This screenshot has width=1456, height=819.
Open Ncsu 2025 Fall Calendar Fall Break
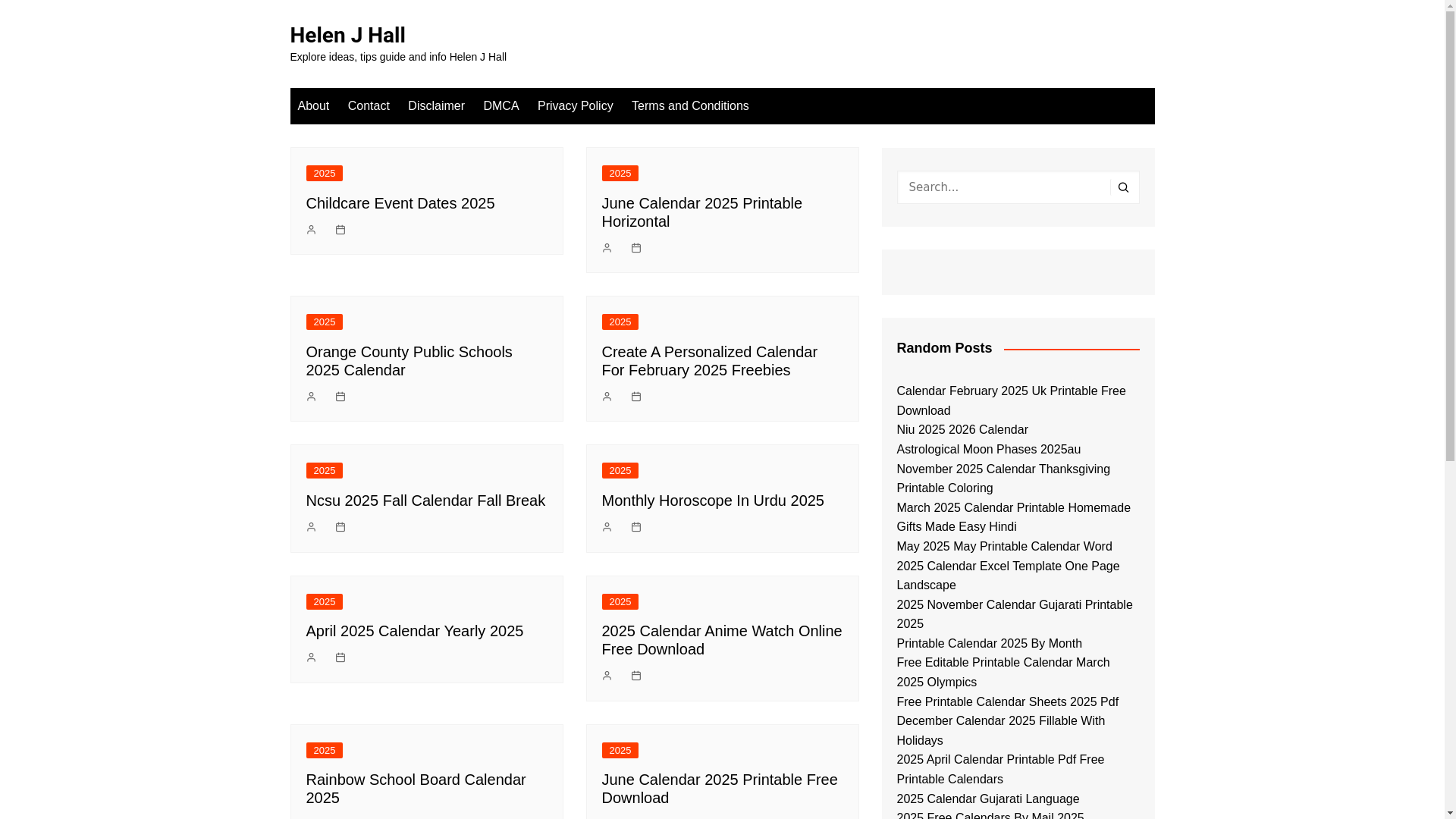pos(425,500)
